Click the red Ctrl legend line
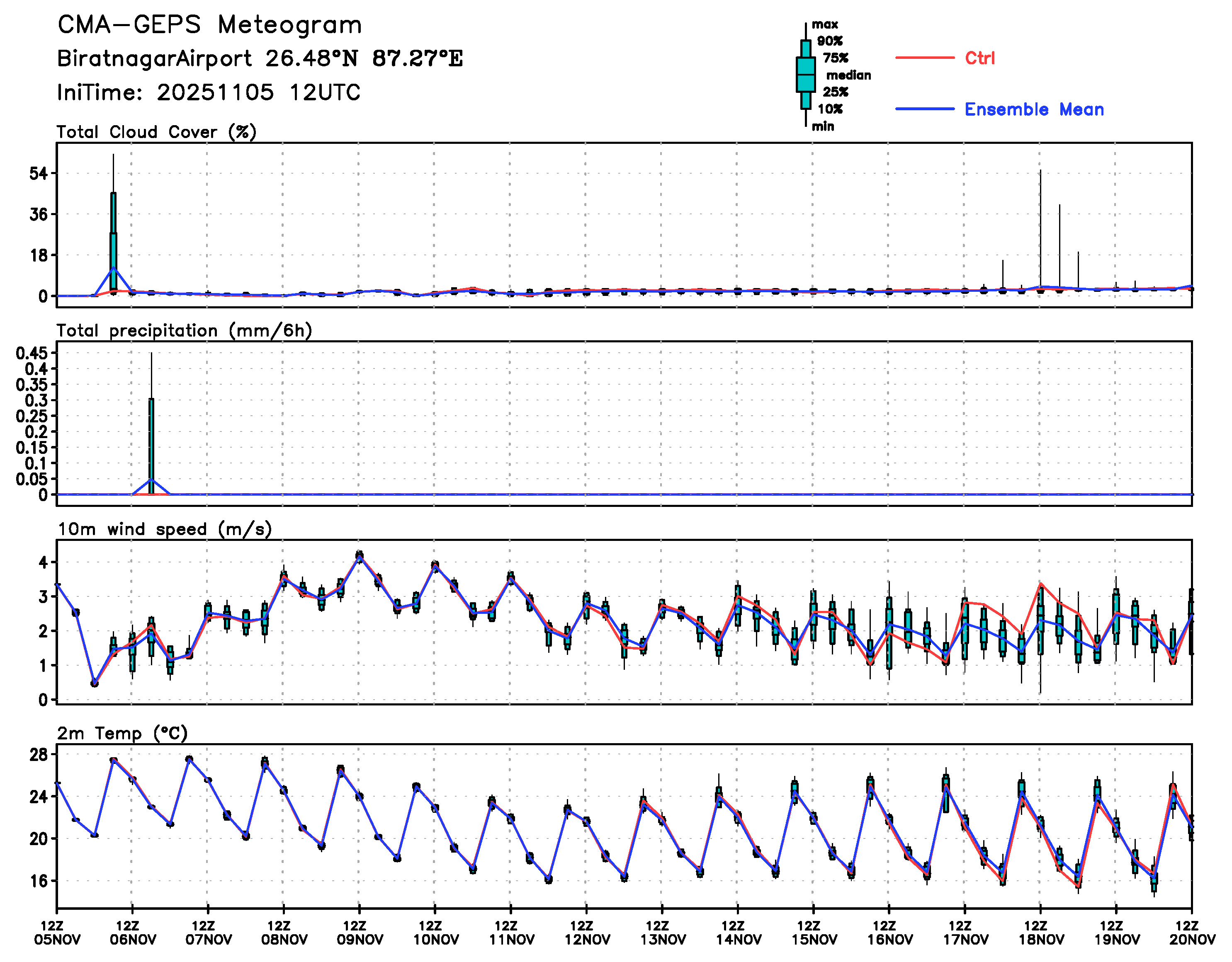This screenshot has width=1232, height=962. tap(925, 58)
